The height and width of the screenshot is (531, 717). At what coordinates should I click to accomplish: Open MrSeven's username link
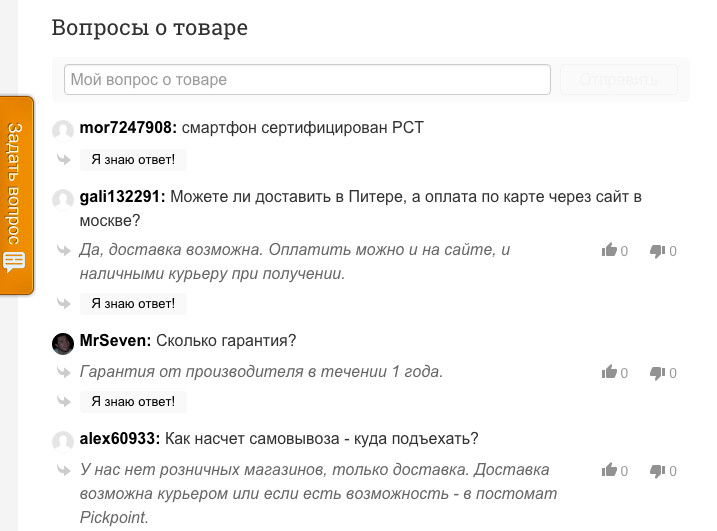pos(115,341)
